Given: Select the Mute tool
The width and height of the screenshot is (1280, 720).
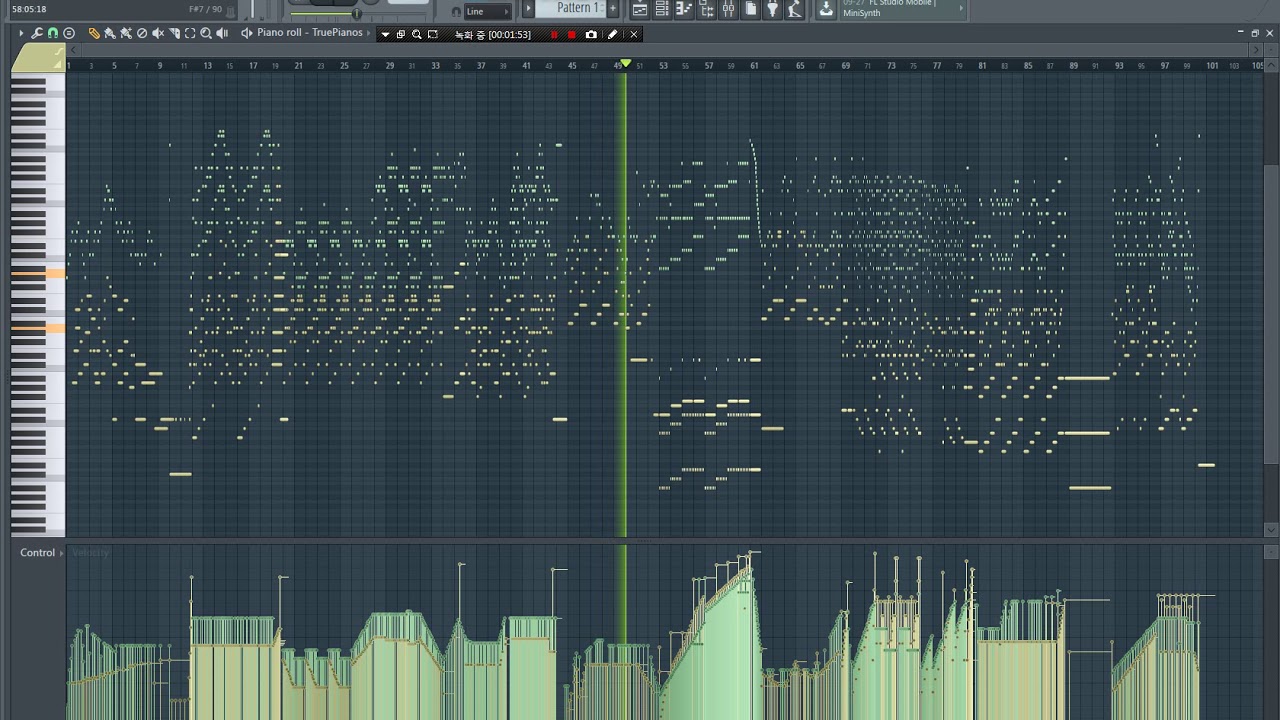Looking at the screenshot, I should click(x=158, y=33).
